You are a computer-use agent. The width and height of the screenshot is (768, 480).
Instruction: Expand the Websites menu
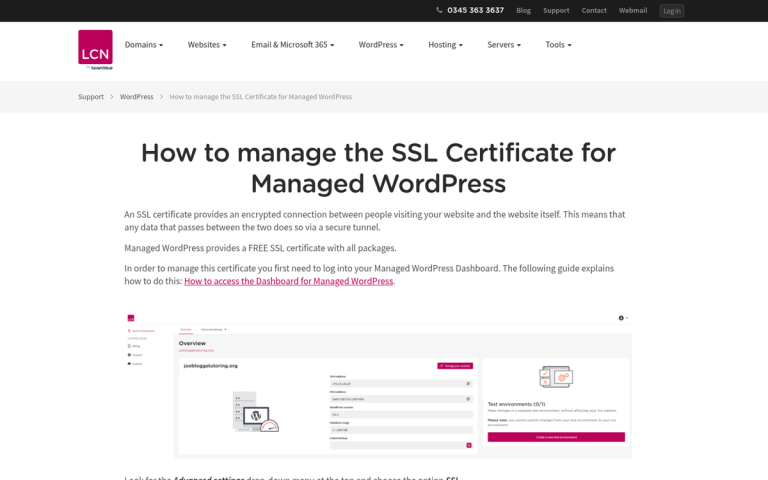(207, 45)
